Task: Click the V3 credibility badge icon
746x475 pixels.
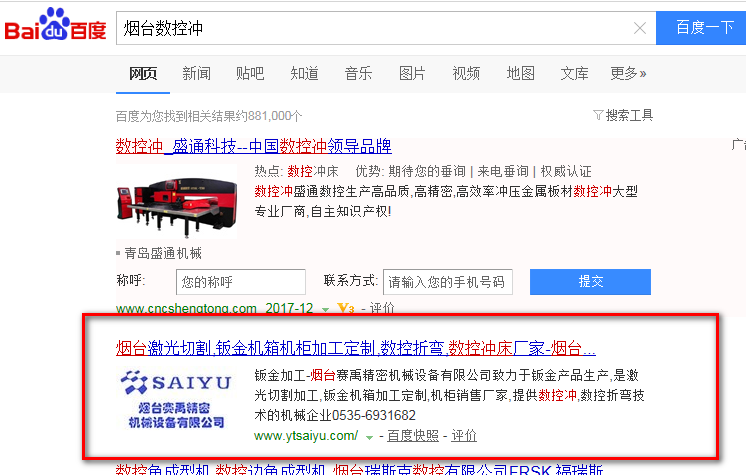Action: pyautogui.click(x=346, y=308)
